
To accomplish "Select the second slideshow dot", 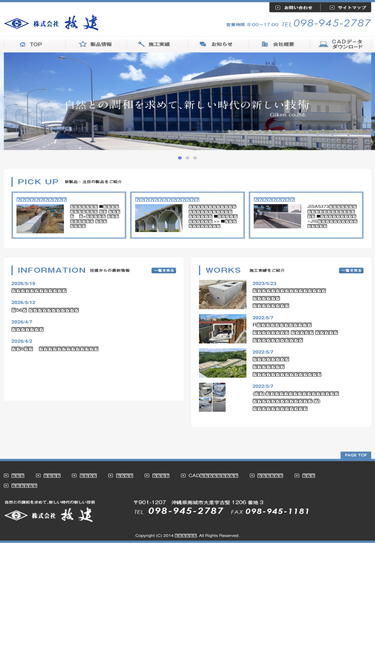I will (x=188, y=158).
